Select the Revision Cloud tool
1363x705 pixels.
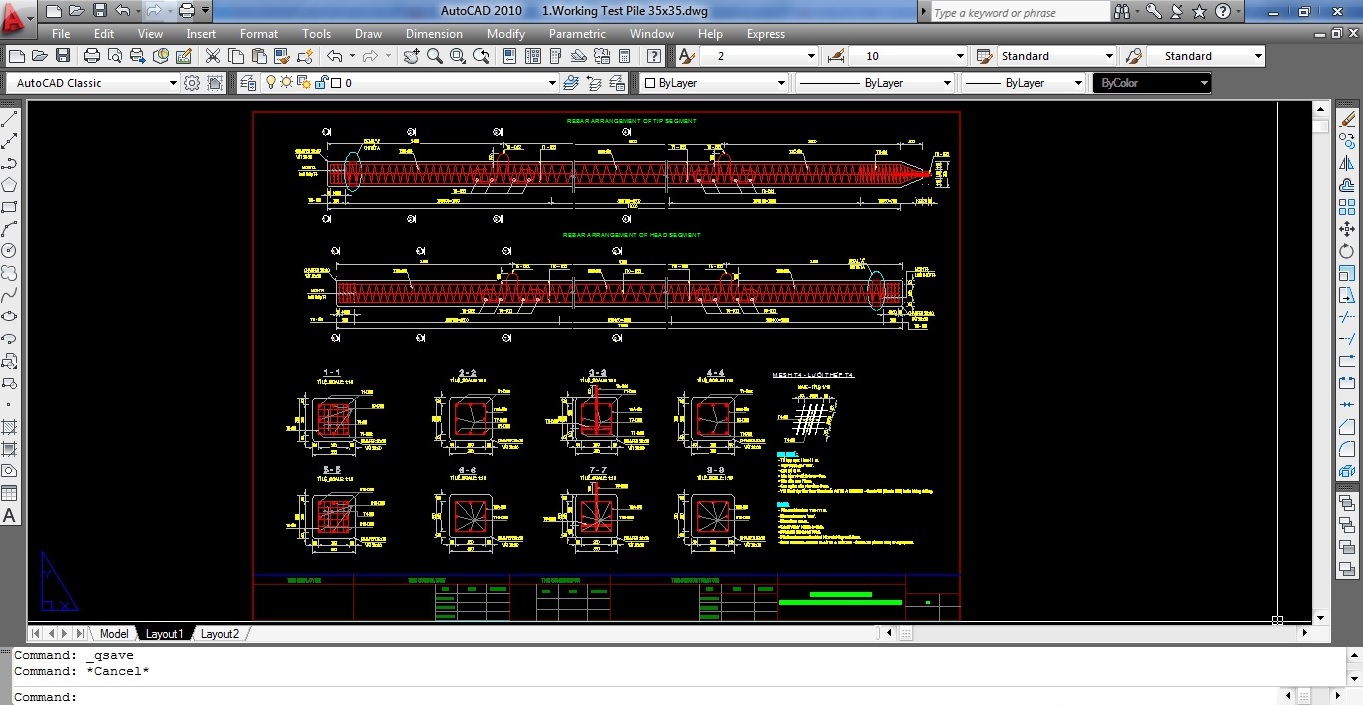pos(9,272)
